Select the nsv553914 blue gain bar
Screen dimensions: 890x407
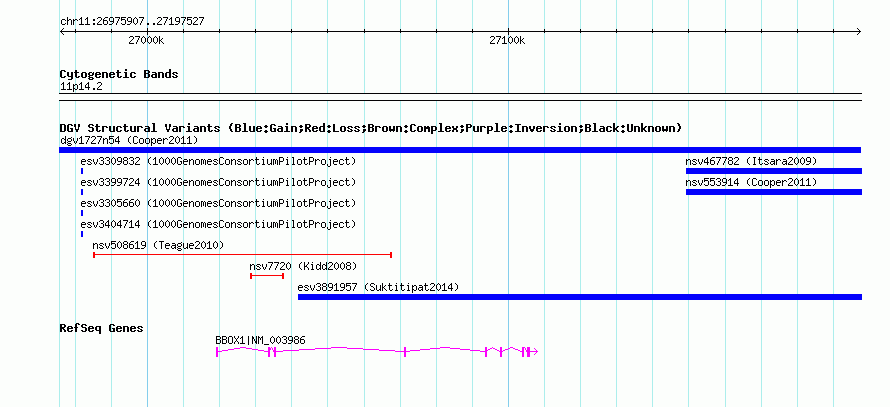pos(774,192)
